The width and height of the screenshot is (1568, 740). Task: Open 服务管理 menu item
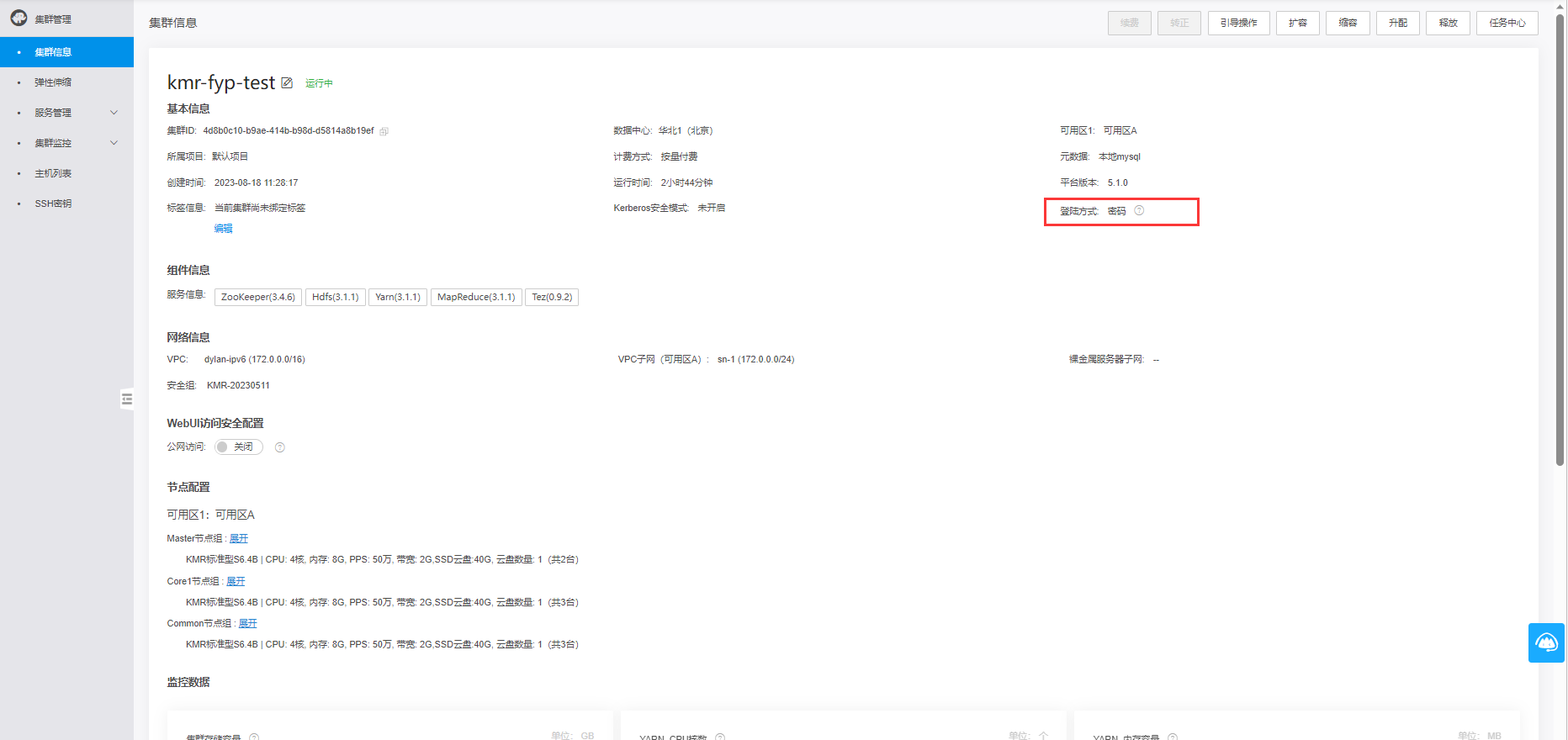[x=53, y=113]
